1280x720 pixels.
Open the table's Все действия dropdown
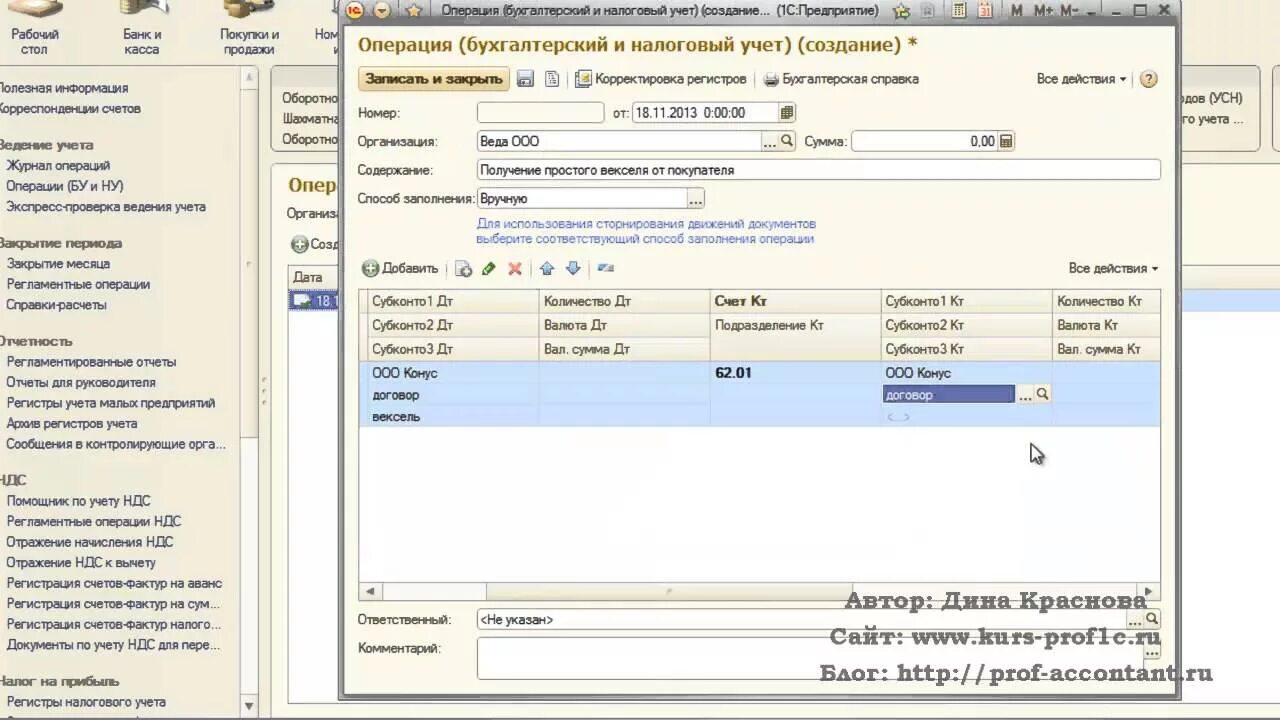pos(1113,268)
